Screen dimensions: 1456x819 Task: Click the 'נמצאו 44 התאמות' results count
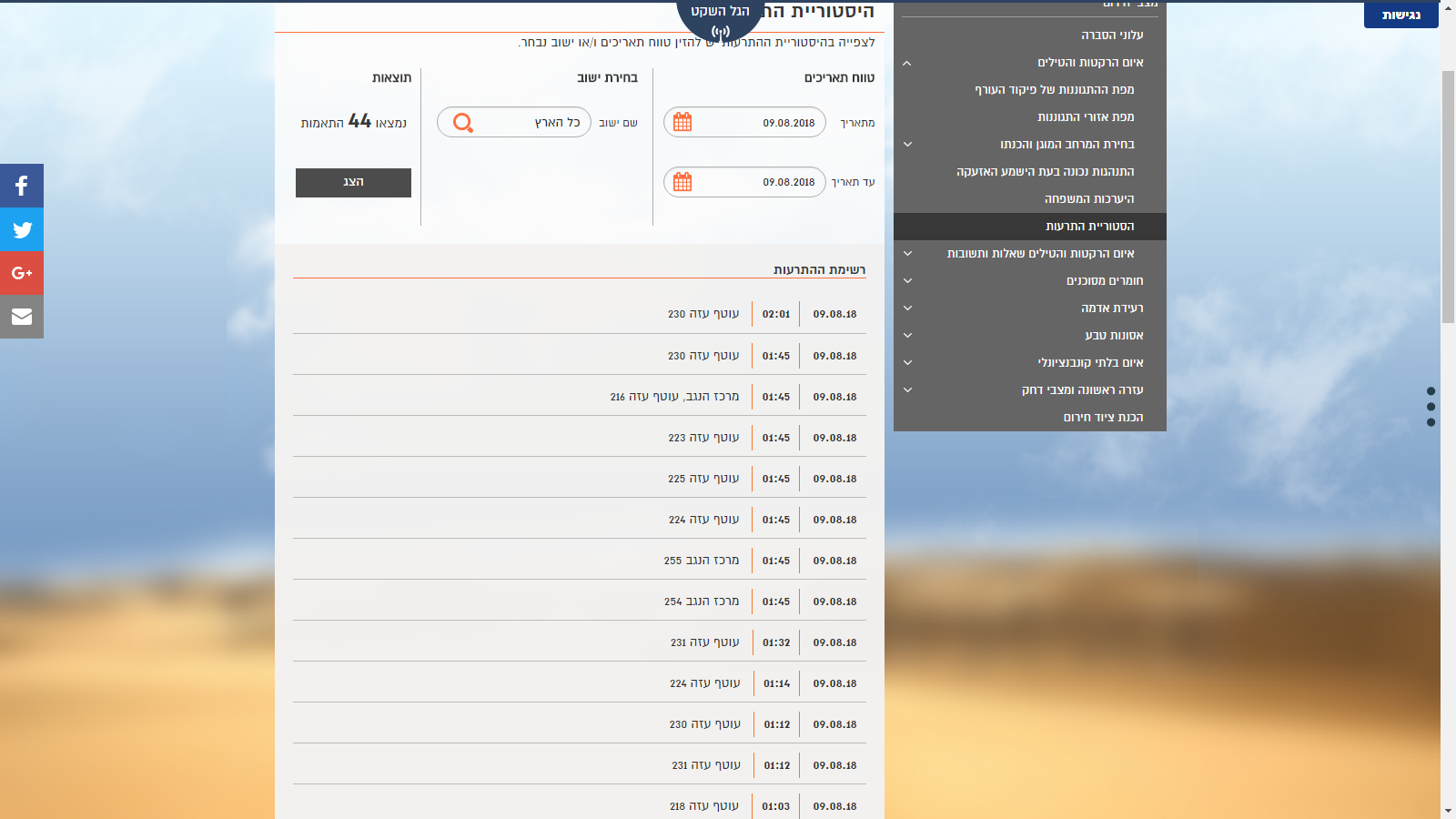pos(354,122)
